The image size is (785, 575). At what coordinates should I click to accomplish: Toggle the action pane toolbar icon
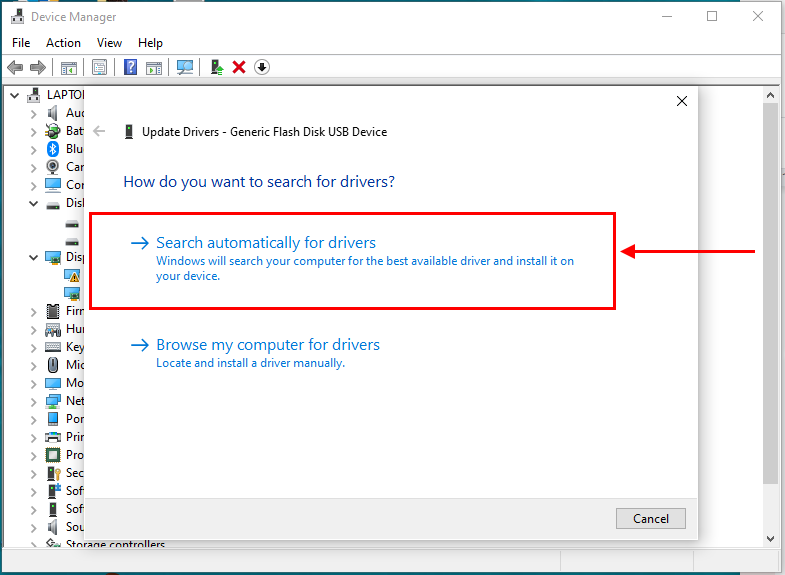point(154,68)
